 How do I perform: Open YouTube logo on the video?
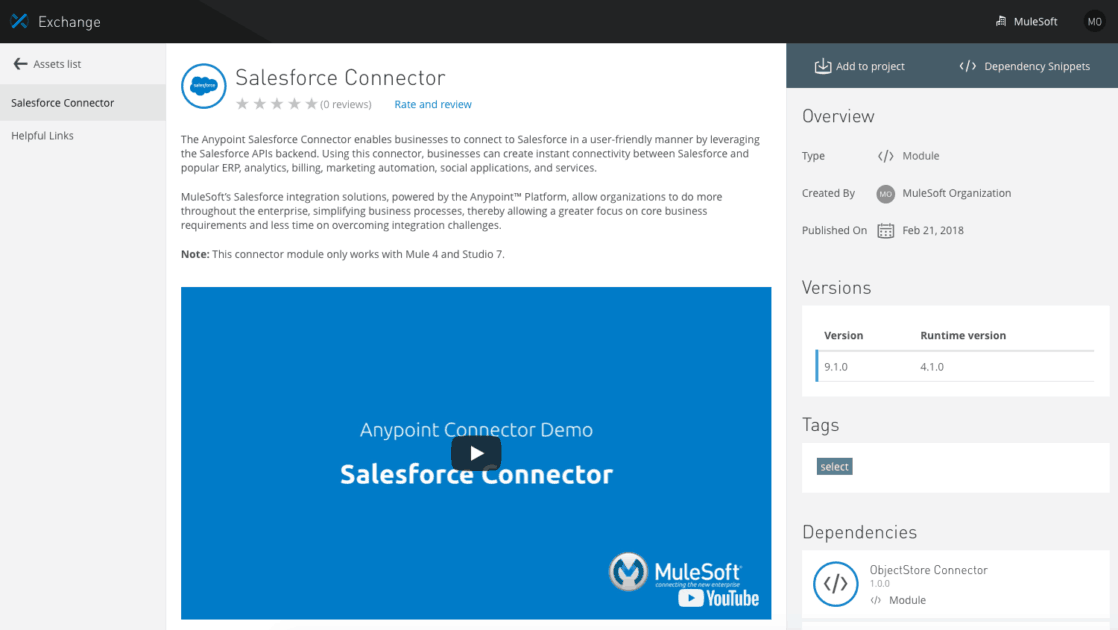tap(718, 598)
